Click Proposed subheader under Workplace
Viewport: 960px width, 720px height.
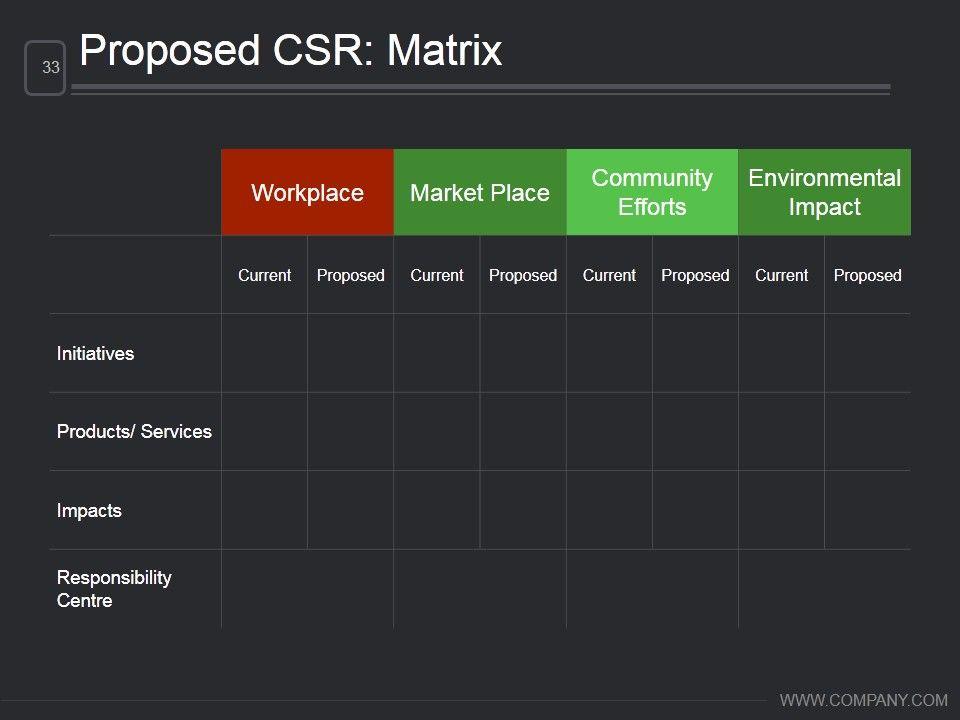pyautogui.click(x=350, y=275)
